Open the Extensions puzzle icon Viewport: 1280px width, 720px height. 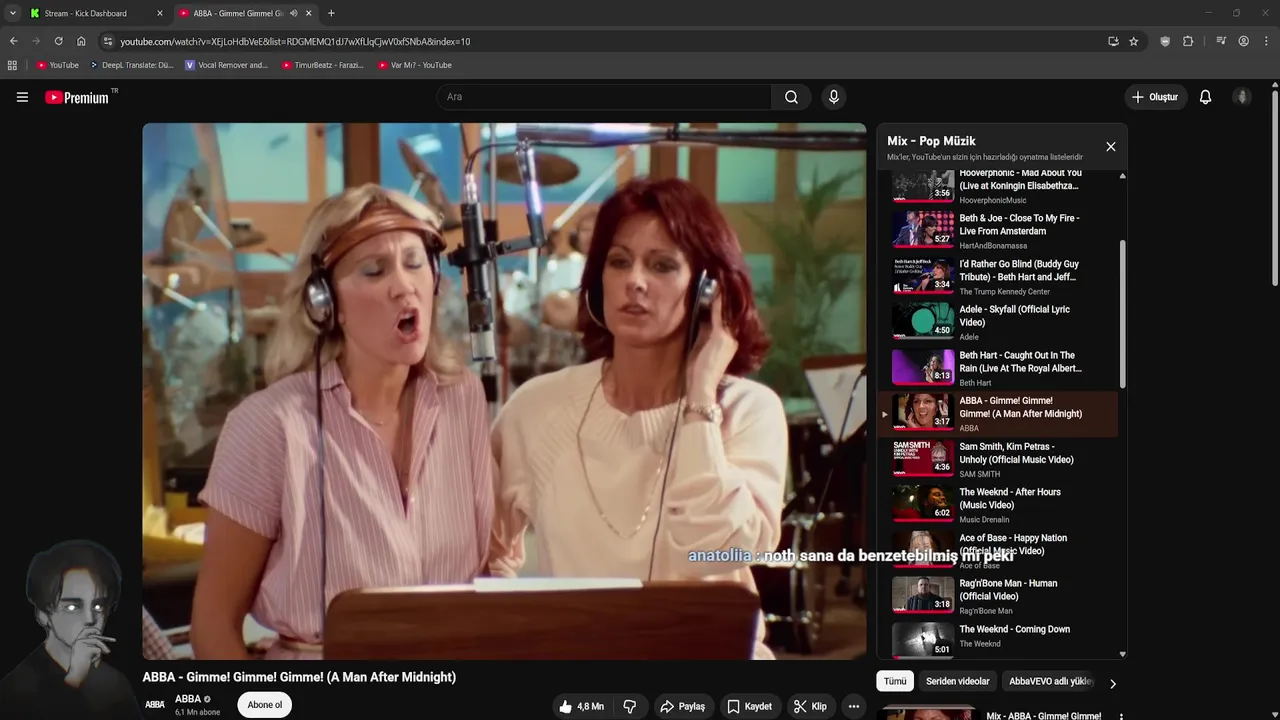pos(1188,41)
